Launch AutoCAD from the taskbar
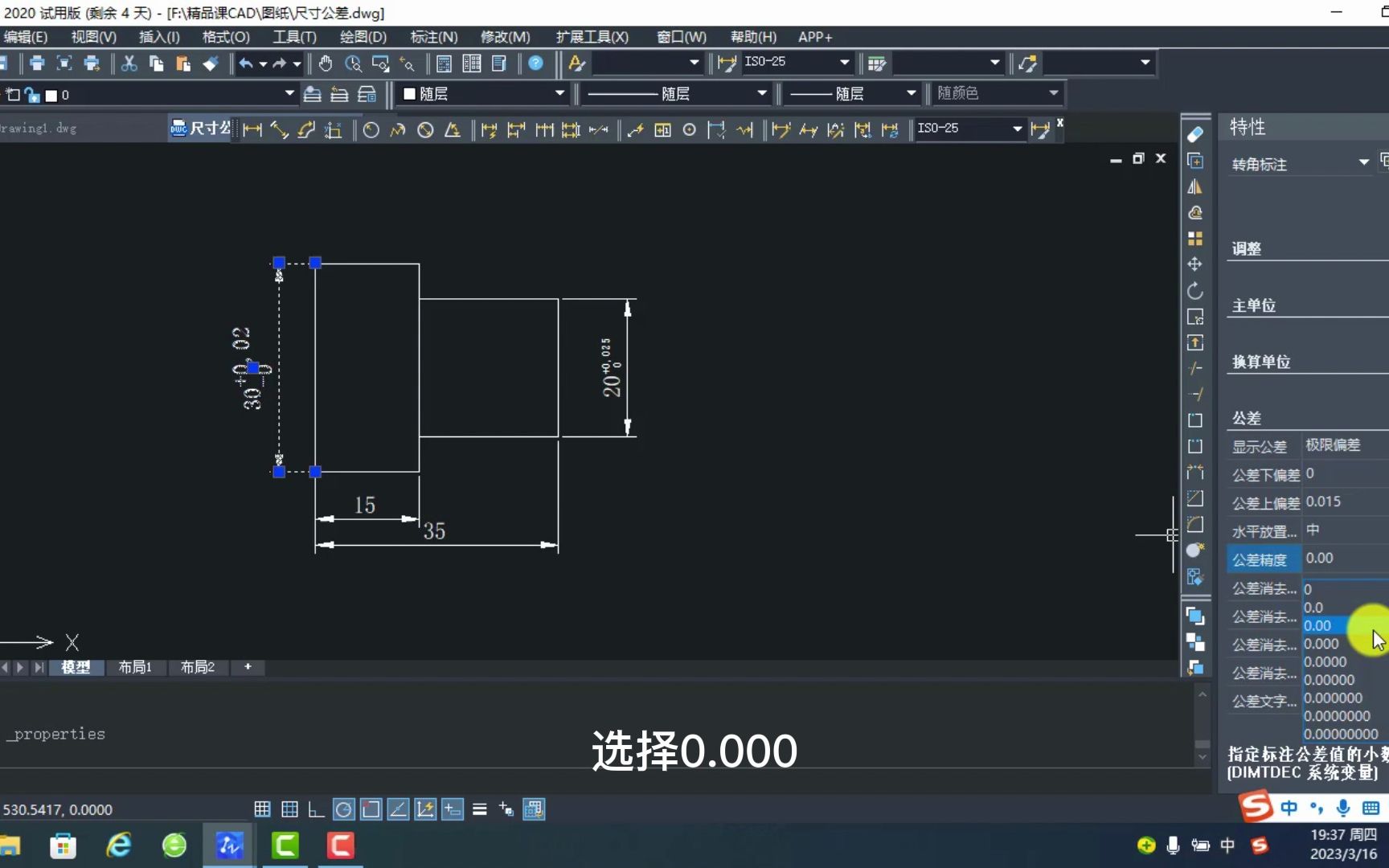This screenshot has width=1389, height=868. (x=229, y=845)
